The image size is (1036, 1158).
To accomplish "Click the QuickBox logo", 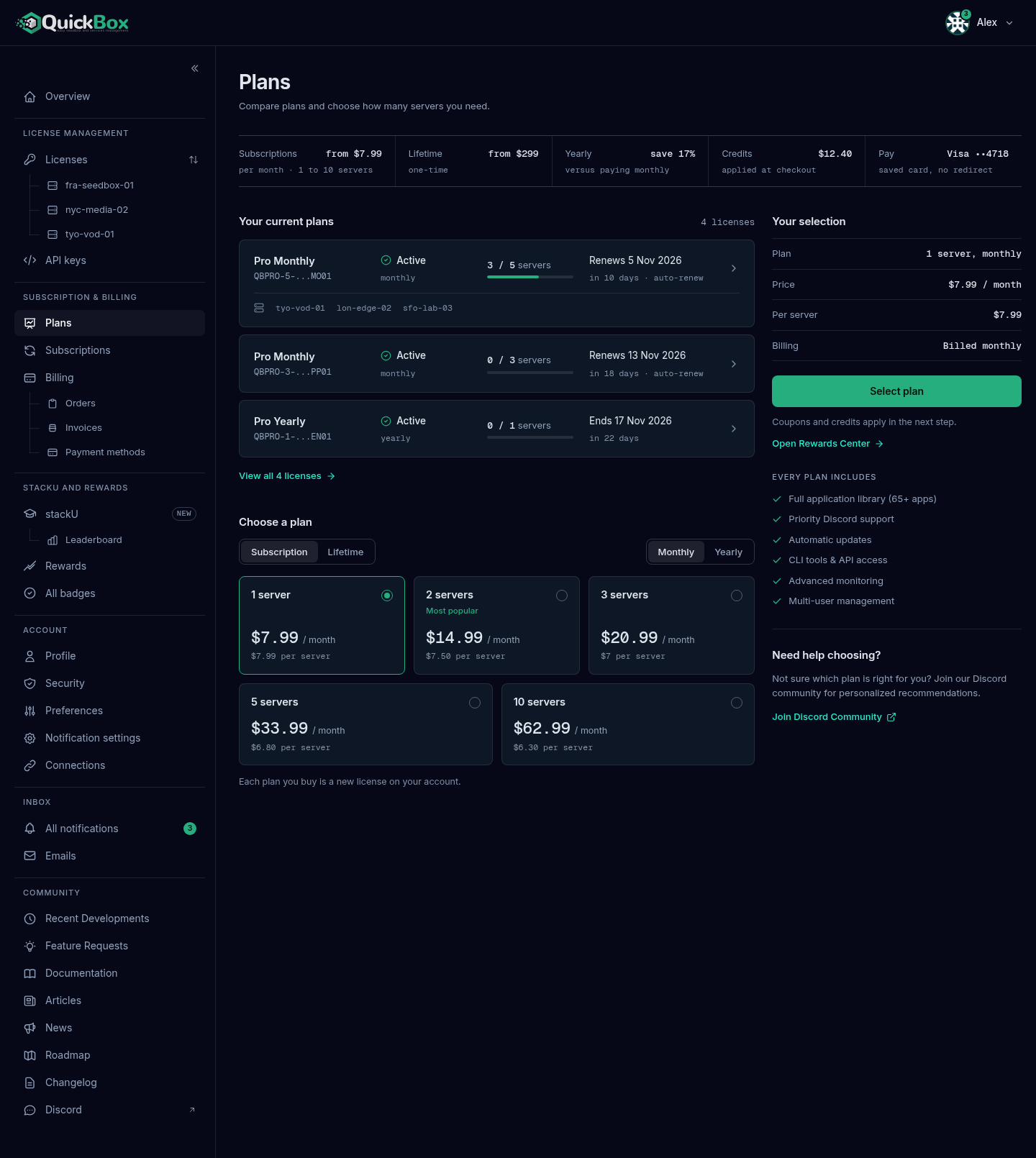I will [73, 23].
